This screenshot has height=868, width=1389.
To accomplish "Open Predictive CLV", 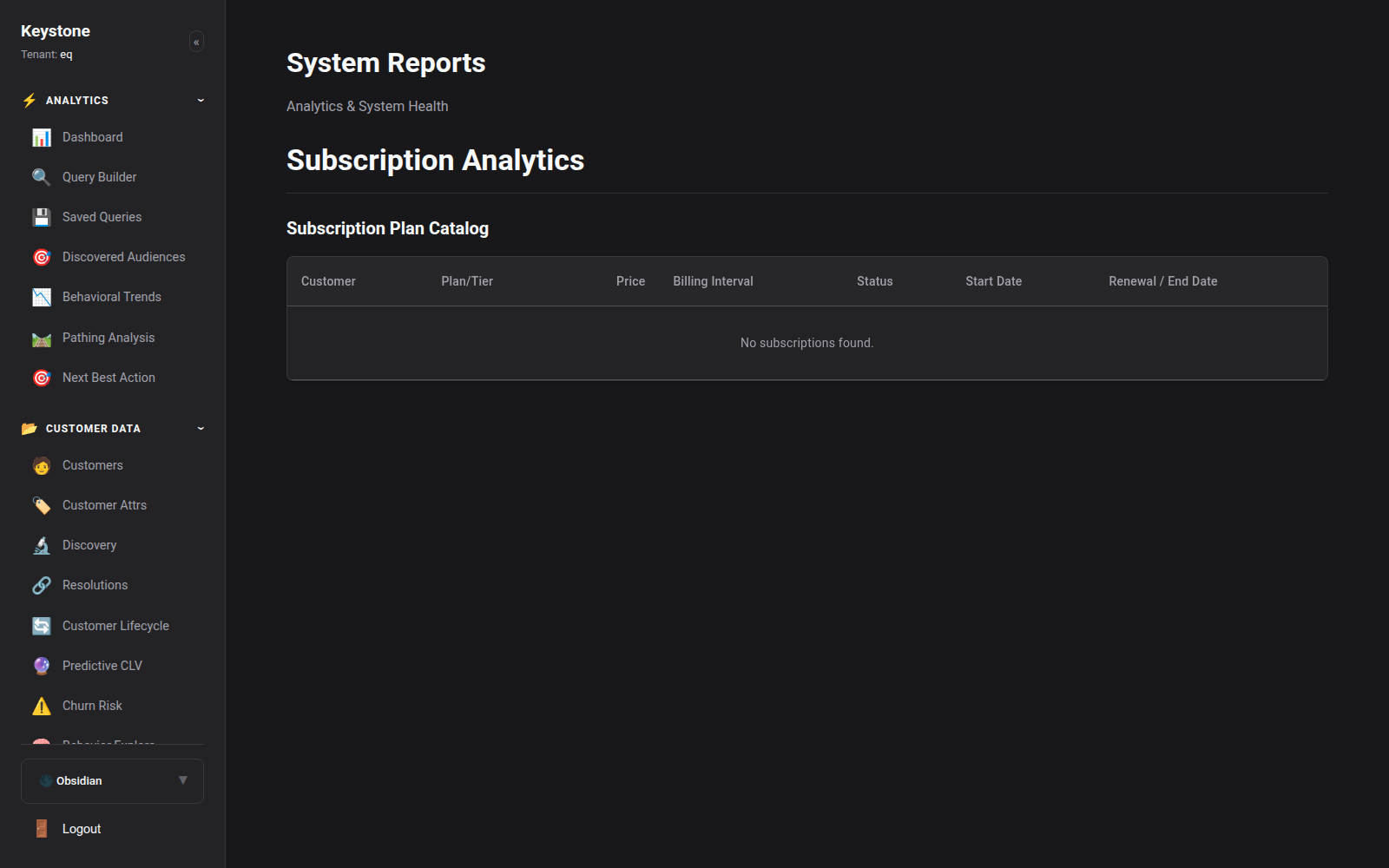I will [x=102, y=666].
